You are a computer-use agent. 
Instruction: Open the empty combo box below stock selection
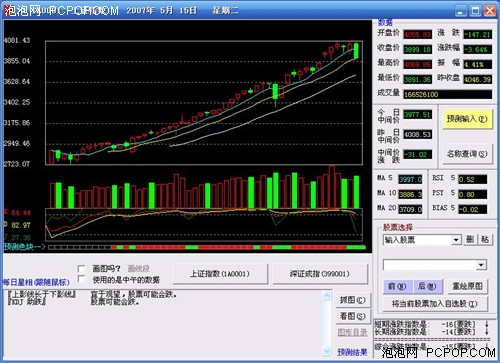[x=435, y=265]
